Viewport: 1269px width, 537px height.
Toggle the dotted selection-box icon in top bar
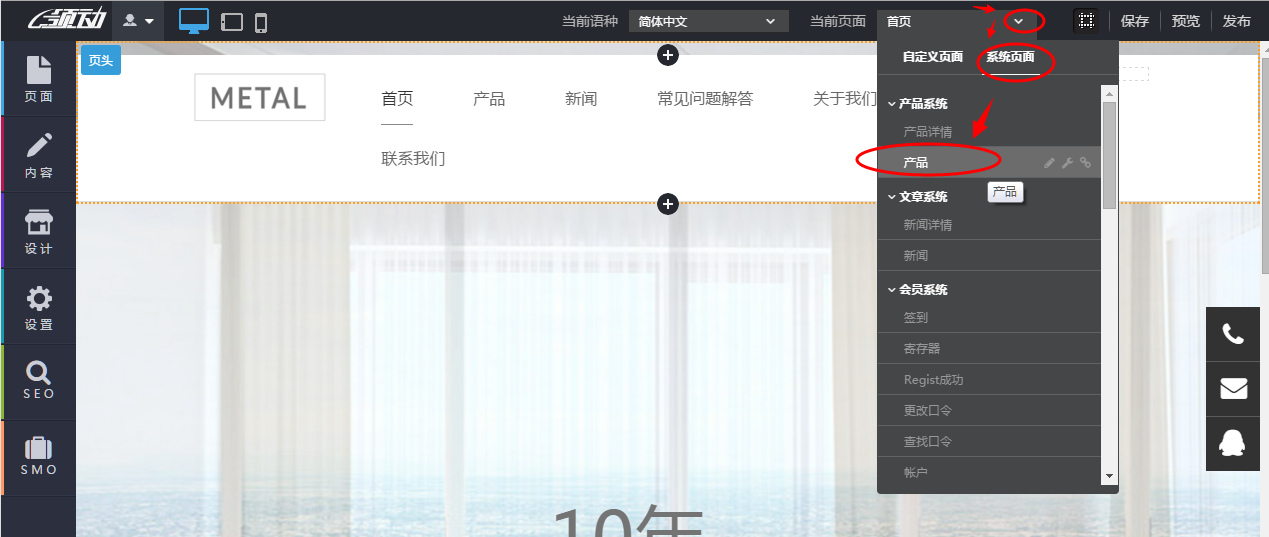pos(1086,21)
